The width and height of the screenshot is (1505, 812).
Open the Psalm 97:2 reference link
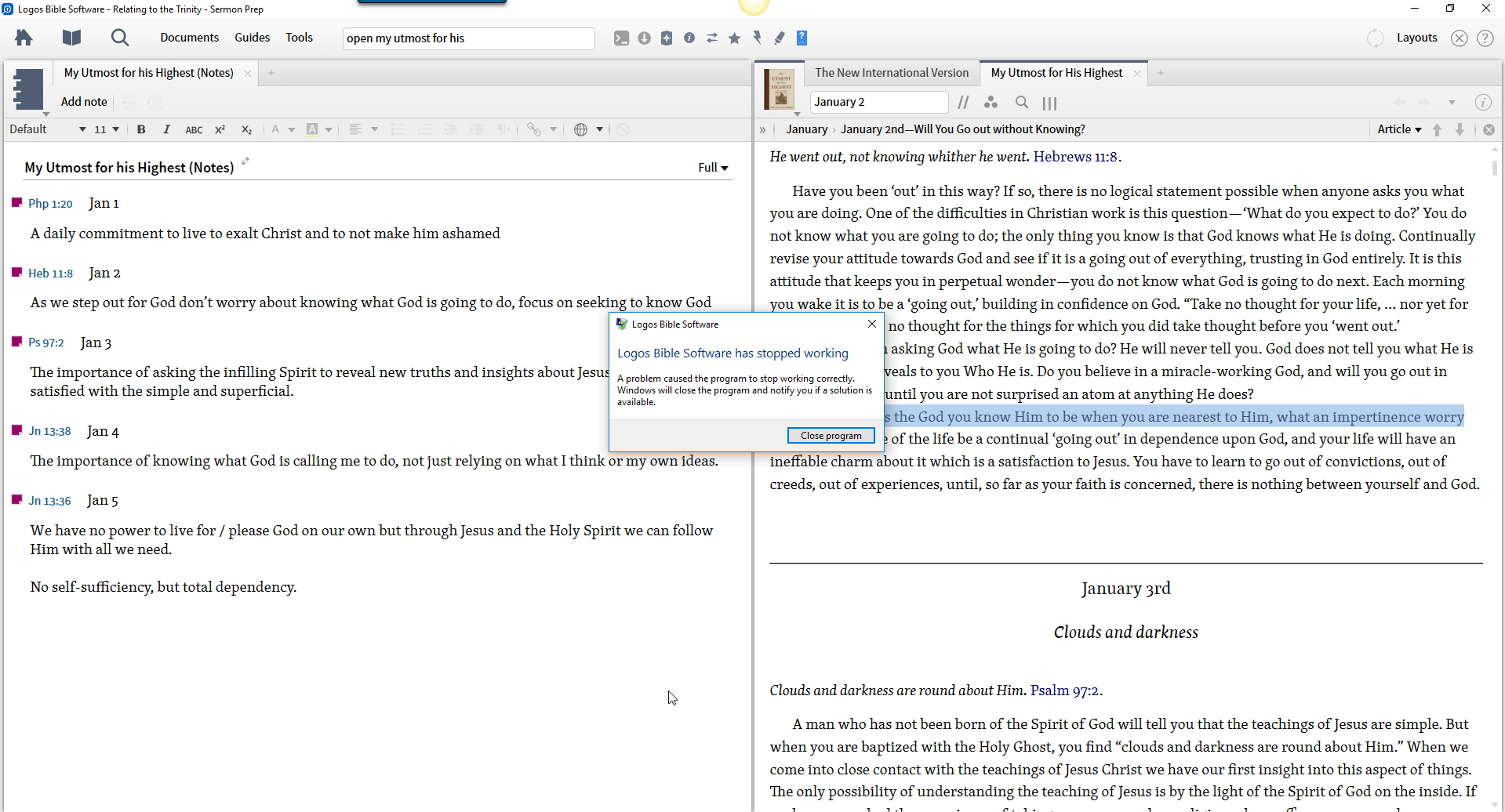(1064, 691)
